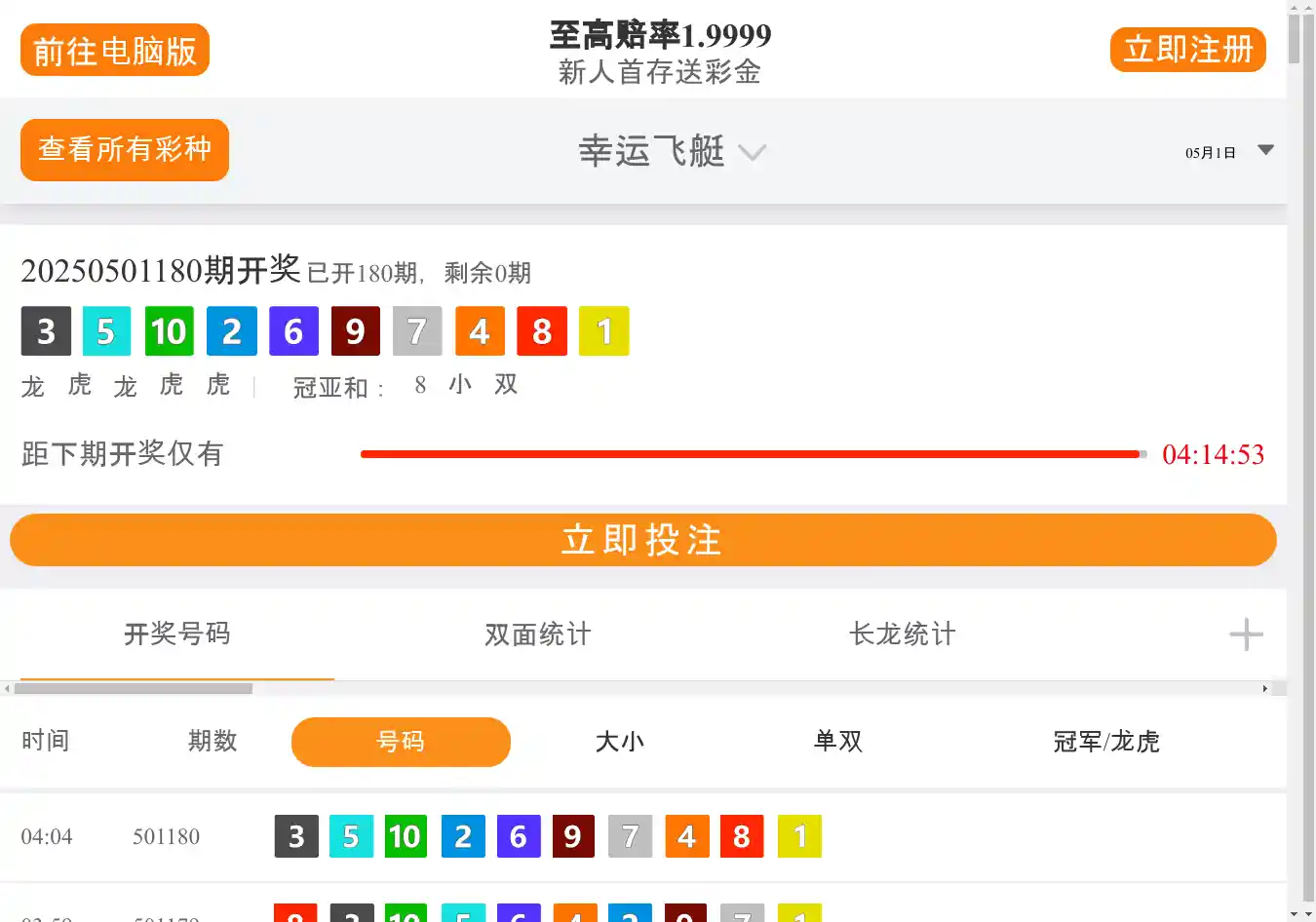
Task: Click the green number 10 ball in latest draw
Action: coord(169,331)
